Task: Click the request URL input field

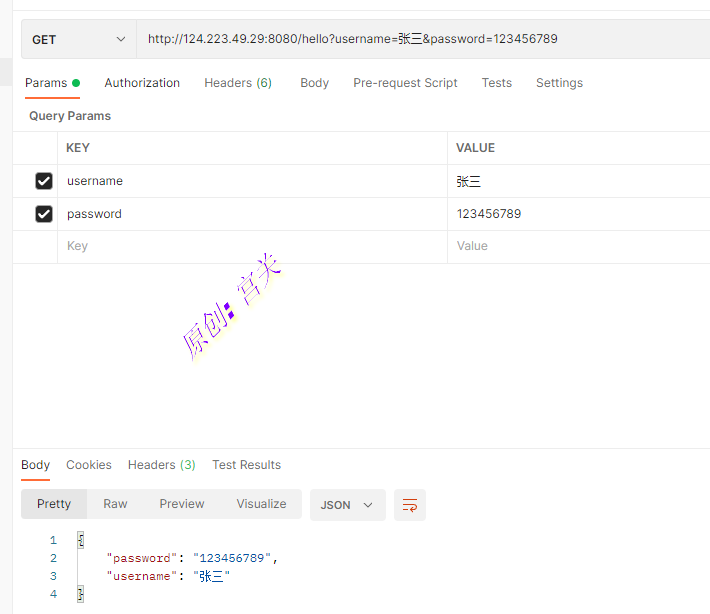Action: pyautogui.click(x=420, y=40)
